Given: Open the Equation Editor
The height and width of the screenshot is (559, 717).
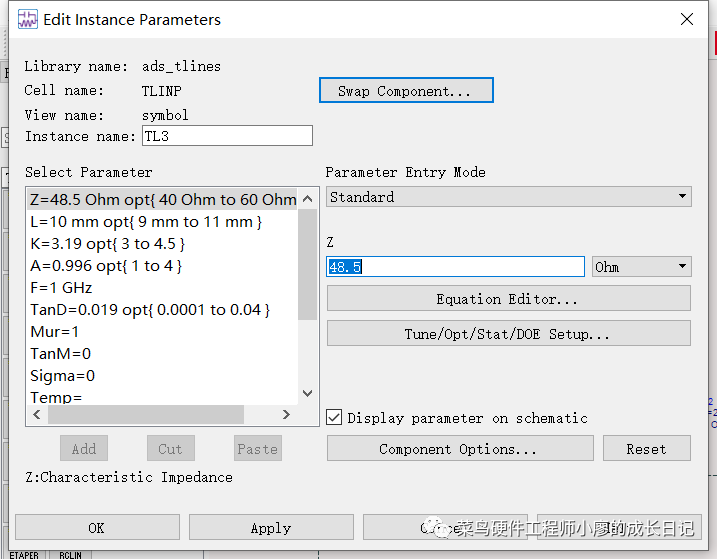Looking at the screenshot, I should [508, 299].
